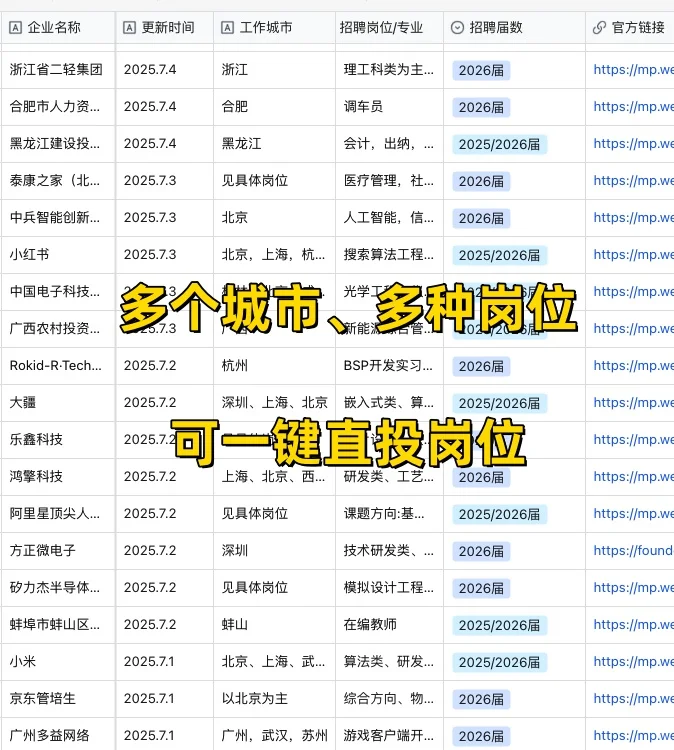Select the 招聘届数 column header text
674x750 pixels.
[496, 28]
